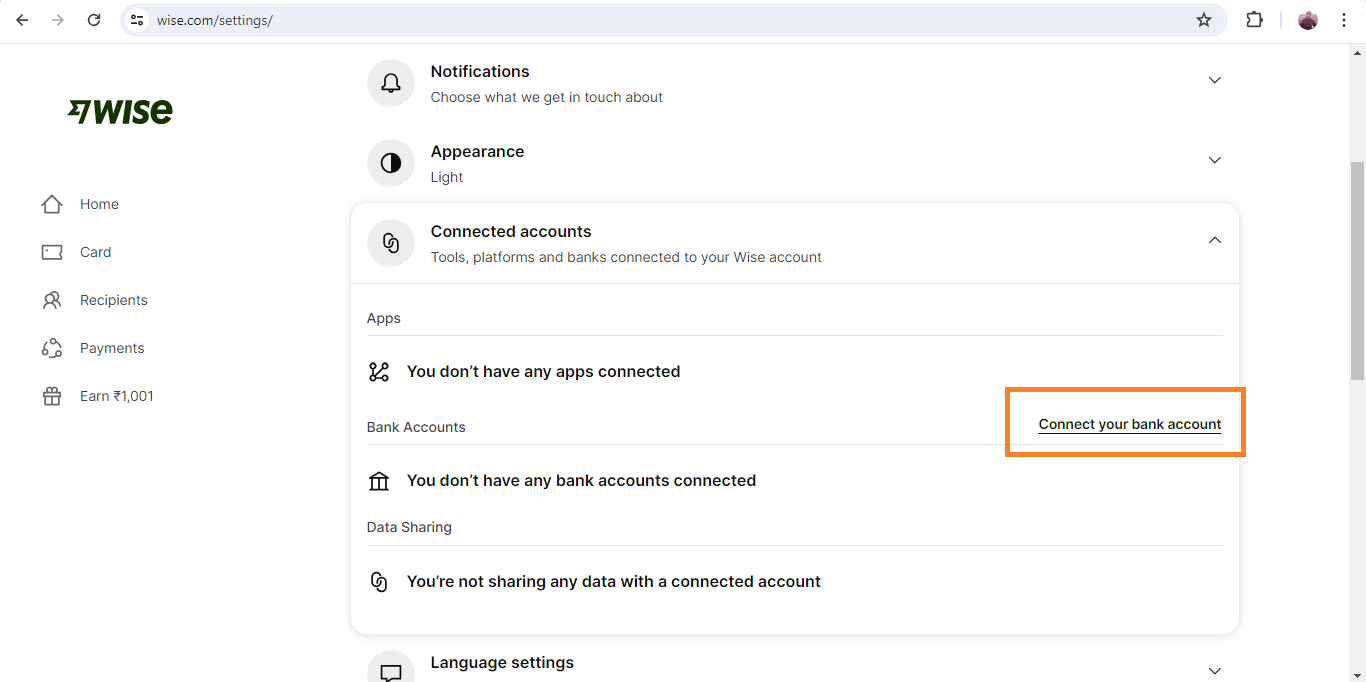The width and height of the screenshot is (1366, 682).
Task: Click the Appearance half-circle icon
Action: click(x=391, y=163)
